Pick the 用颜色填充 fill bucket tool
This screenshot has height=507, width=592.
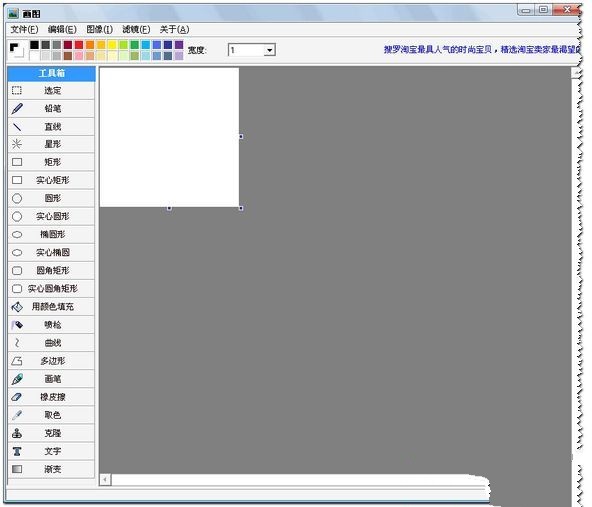coord(51,307)
